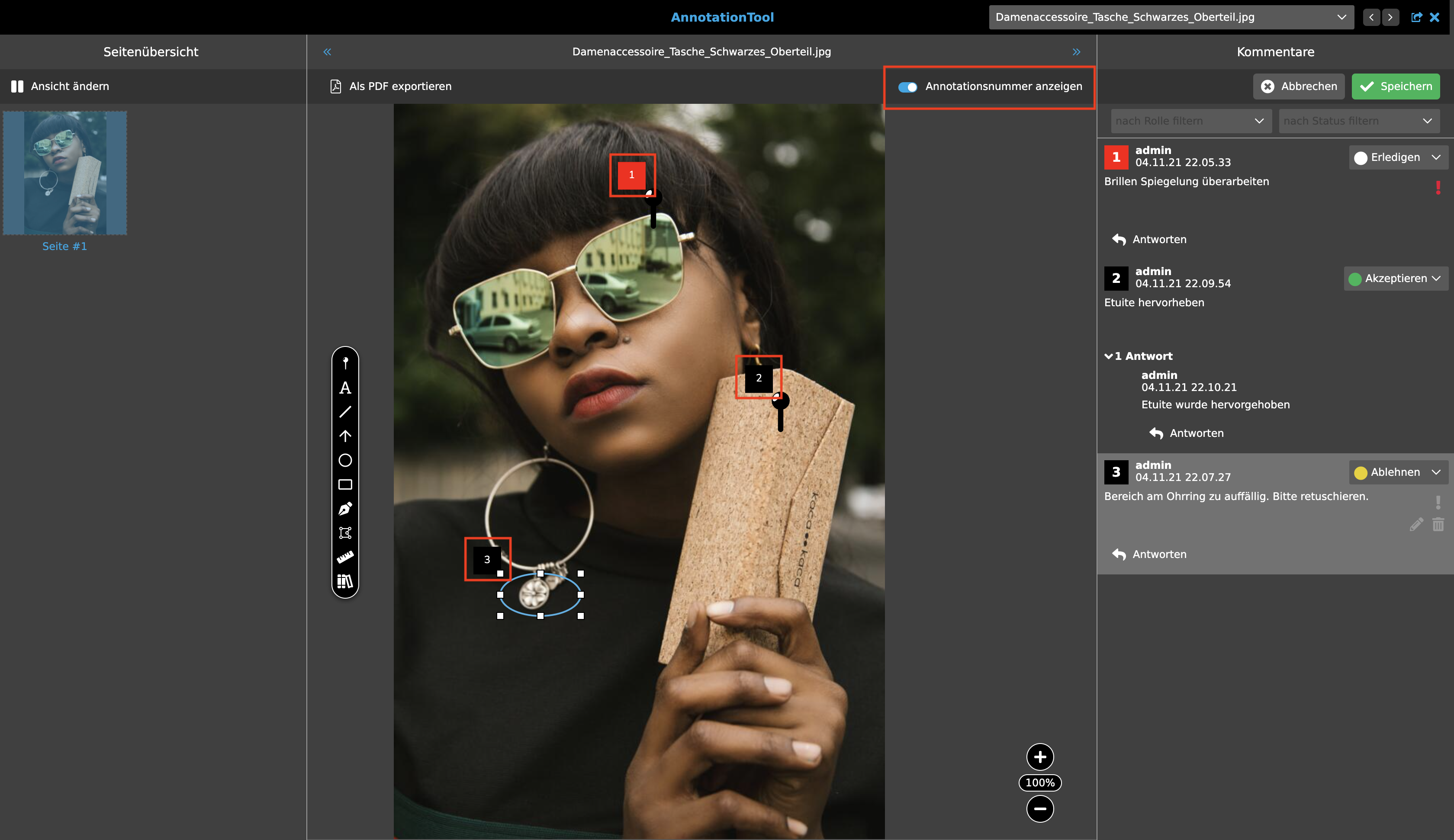Open the library icon at toolbar bottom
This screenshot has height=840, width=1454.
coord(345,581)
